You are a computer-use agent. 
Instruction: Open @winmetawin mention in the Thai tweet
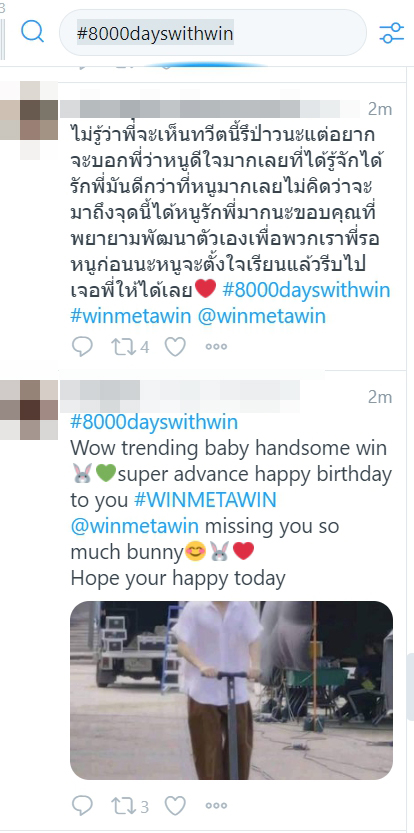[261, 316]
